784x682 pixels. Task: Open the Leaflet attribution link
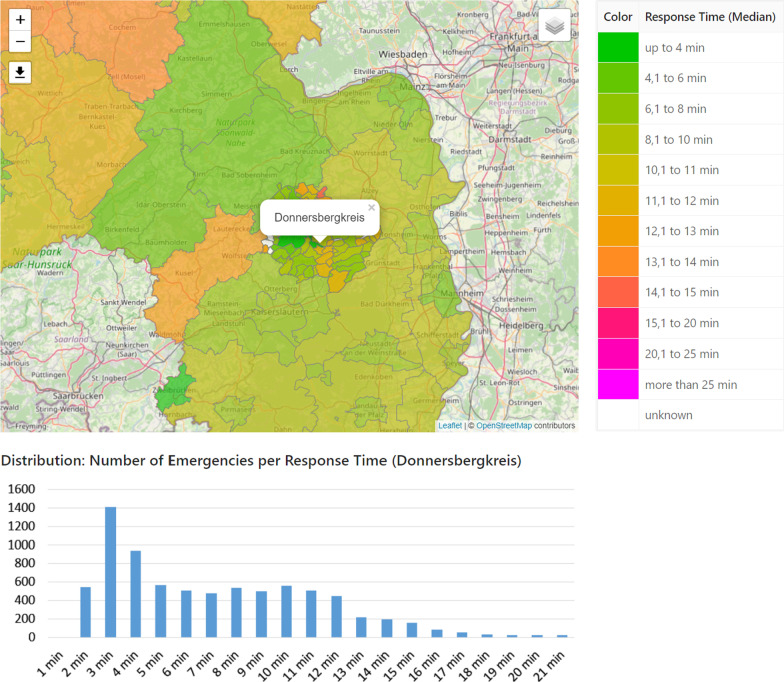point(450,425)
